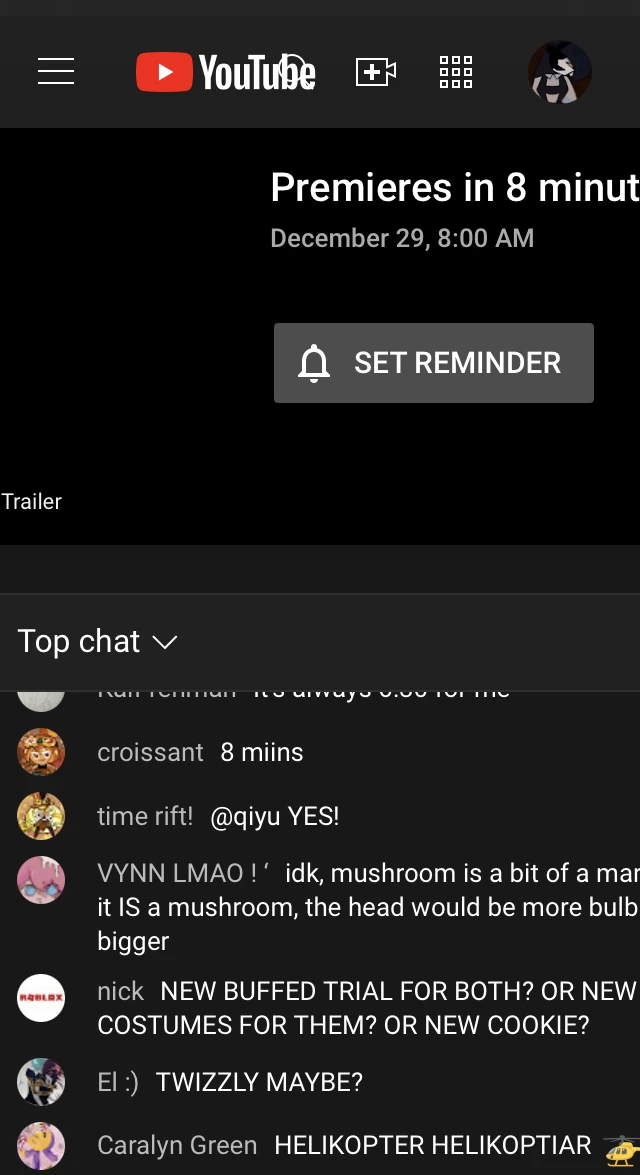Click the El :) username in chat
Image resolution: width=640 pixels, height=1175 pixels.
click(x=118, y=1082)
